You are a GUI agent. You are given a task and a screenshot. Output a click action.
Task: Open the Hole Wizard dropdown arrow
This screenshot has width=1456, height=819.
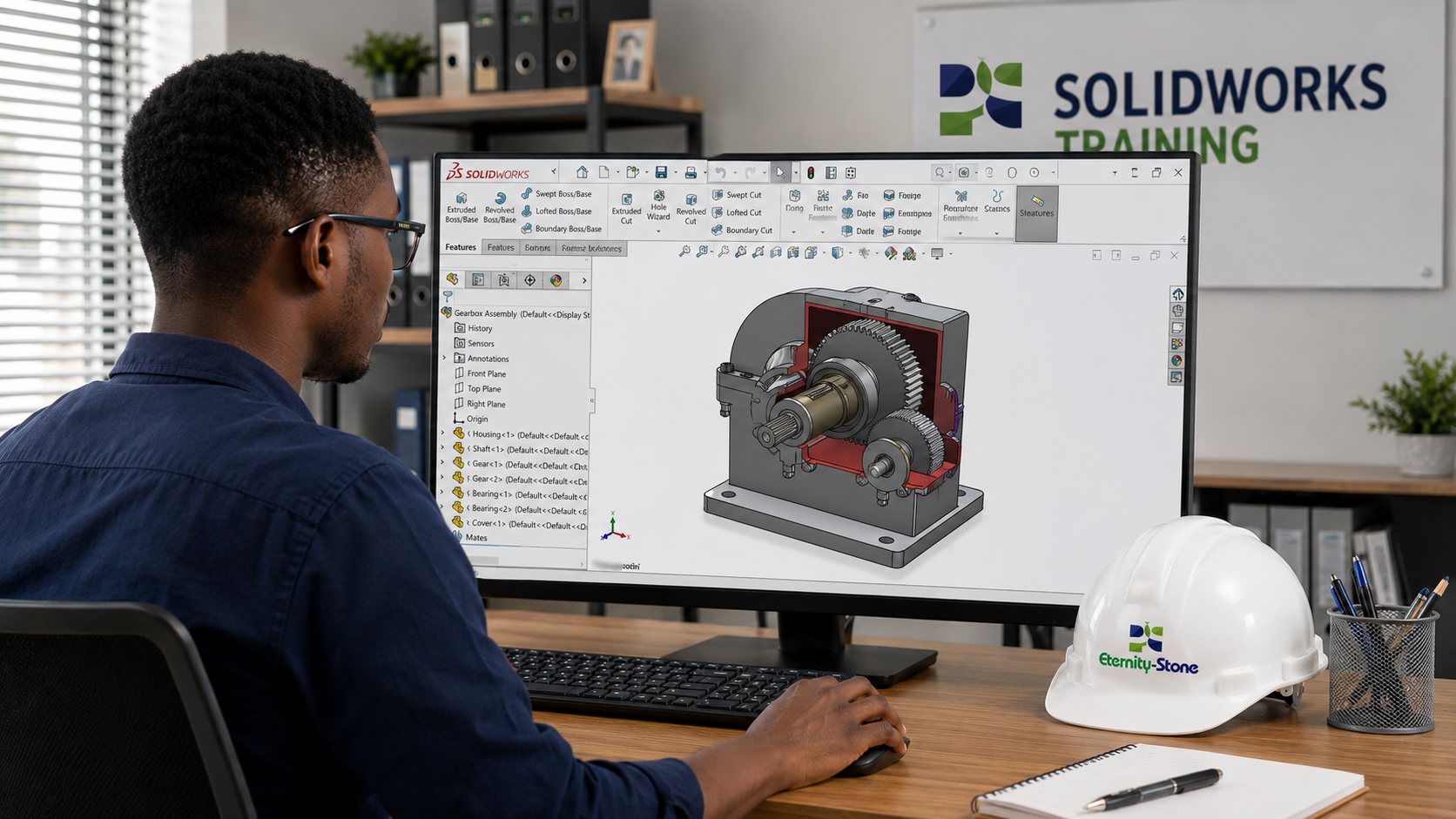point(658,232)
